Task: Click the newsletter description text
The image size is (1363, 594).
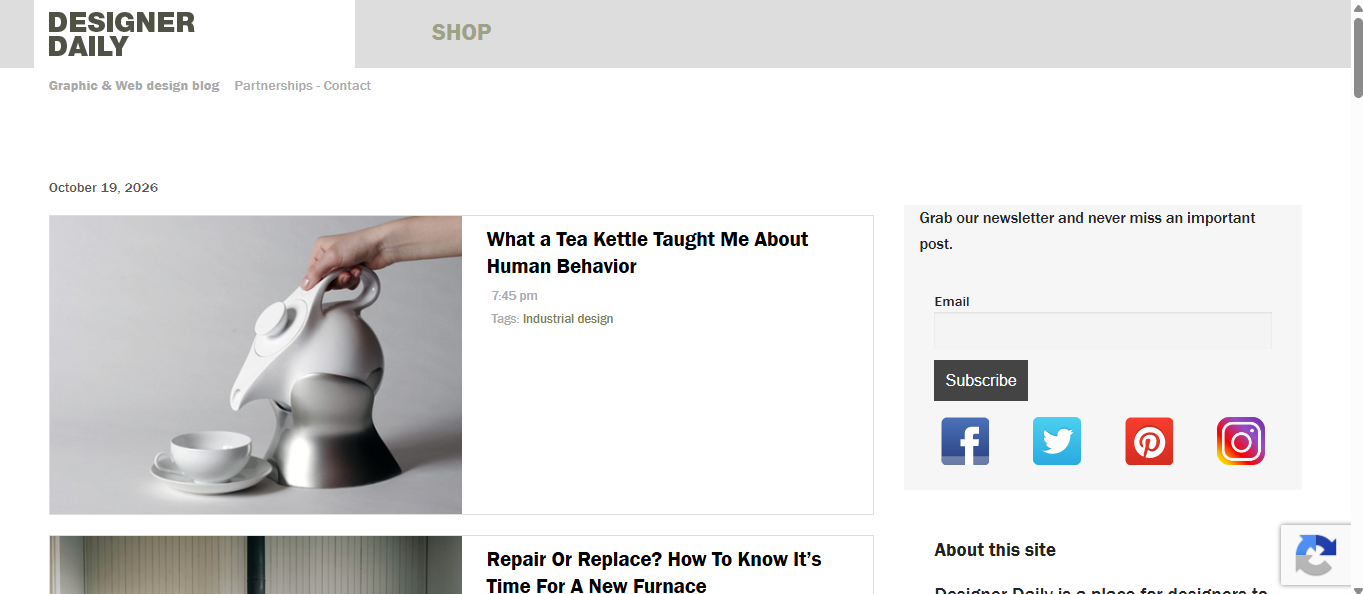Action: (x=1088, y=231)
